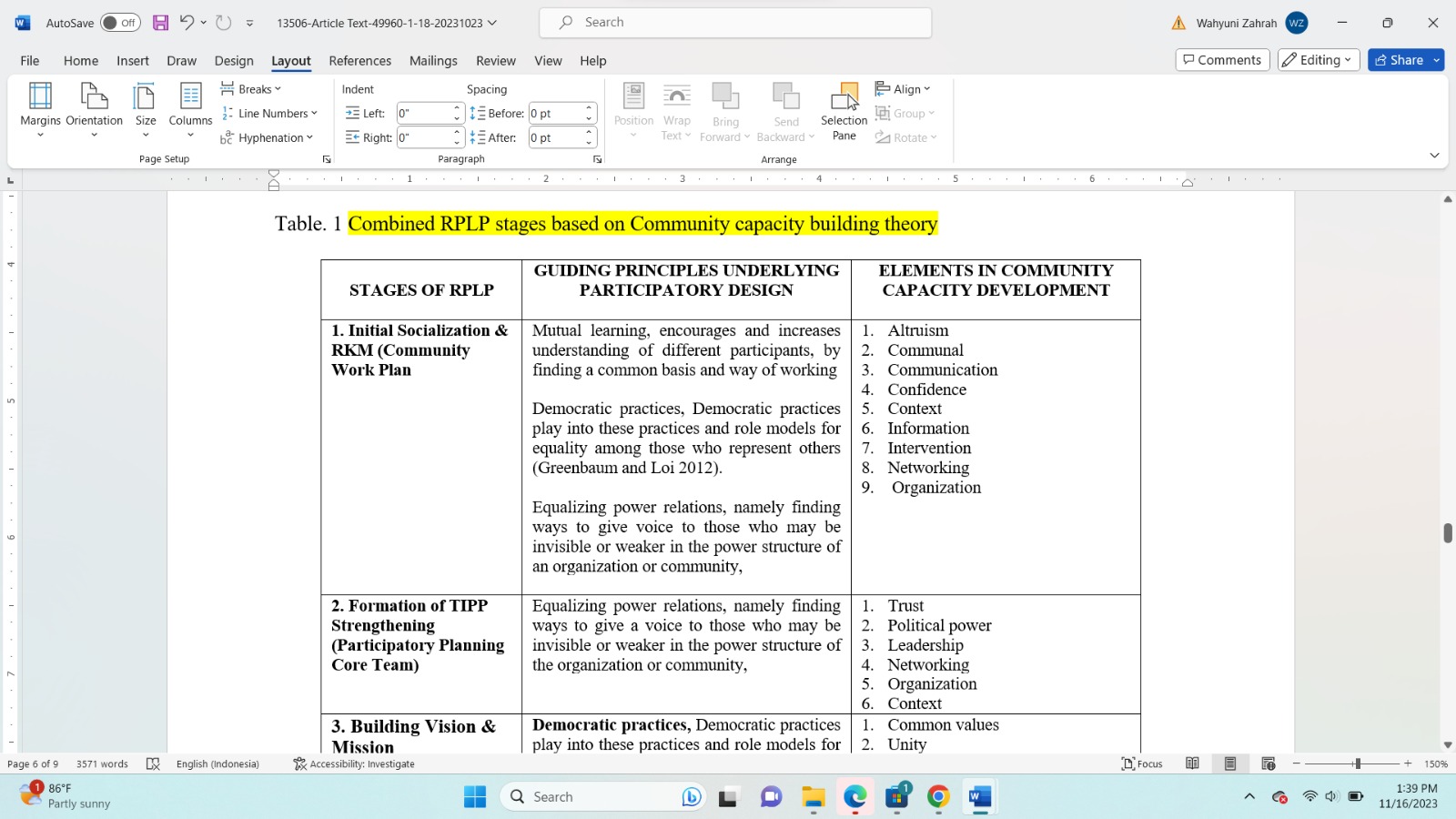
Task: Undo the last action
Action: pos(187,23)
